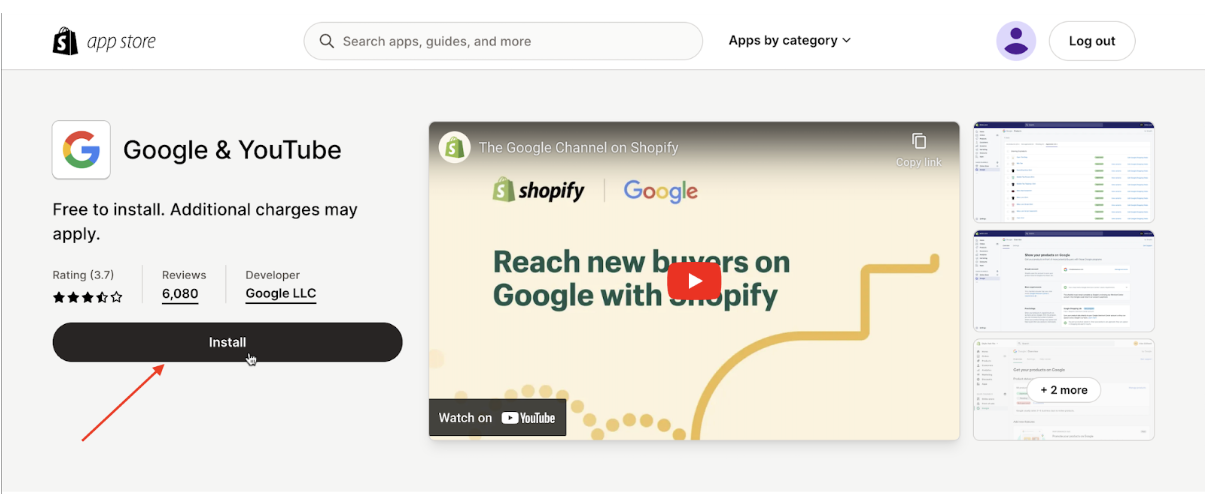Image resolution: width=1210 pixels, height=494 pixels.
Task: Click the Google G app icon
Action: pos(81,150)
